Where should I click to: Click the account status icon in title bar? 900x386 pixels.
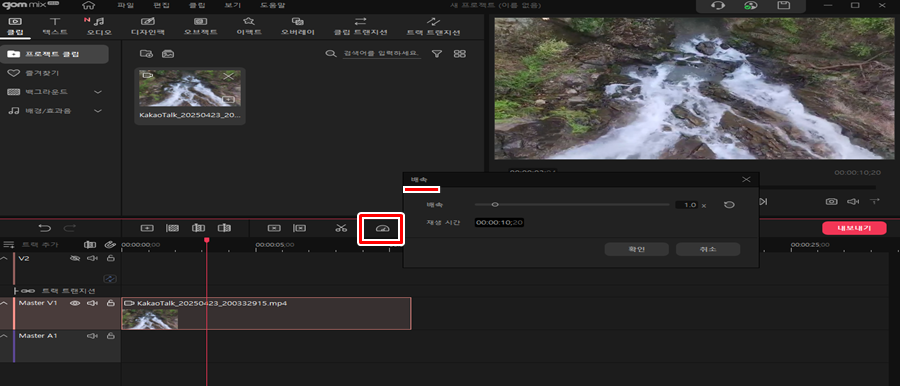click(750, 6)
